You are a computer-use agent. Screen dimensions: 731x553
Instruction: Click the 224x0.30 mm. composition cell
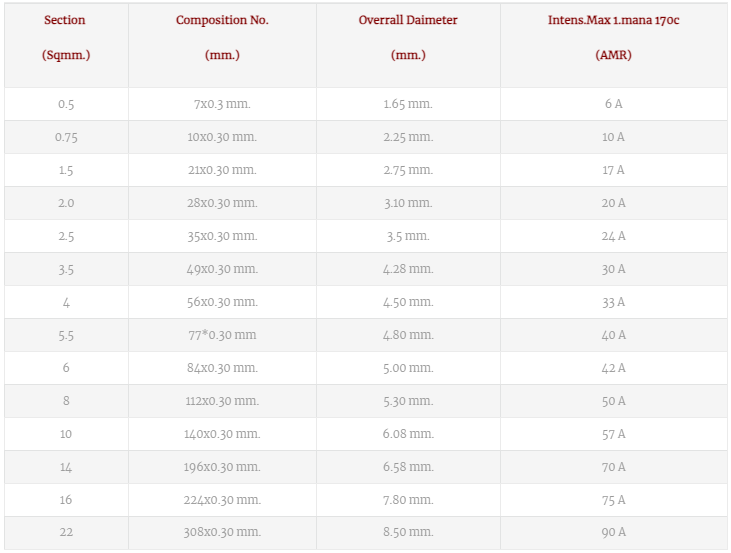tap(222, 500)
